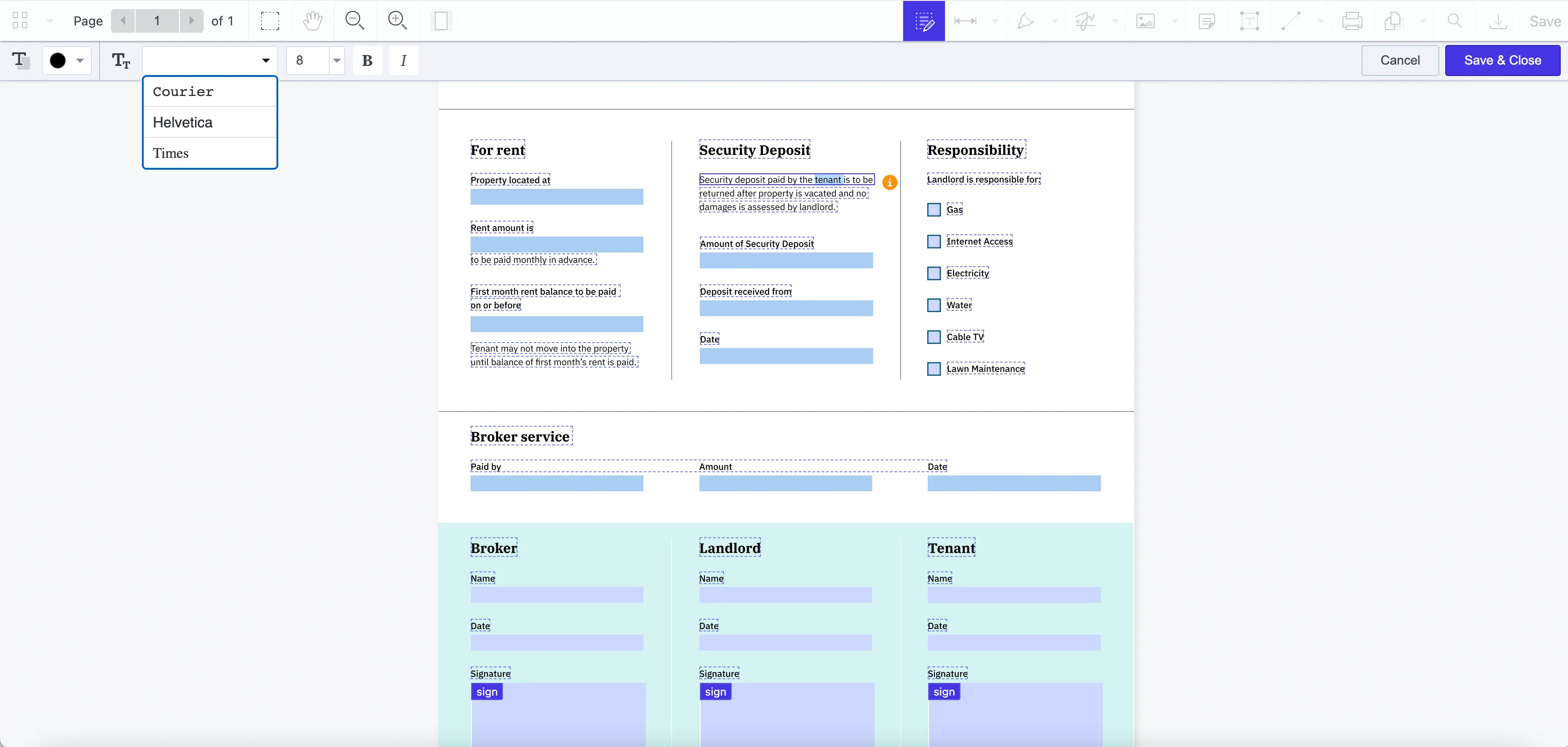
Task: Select the measurement distance tool
Action: click(x=965, y=20)
